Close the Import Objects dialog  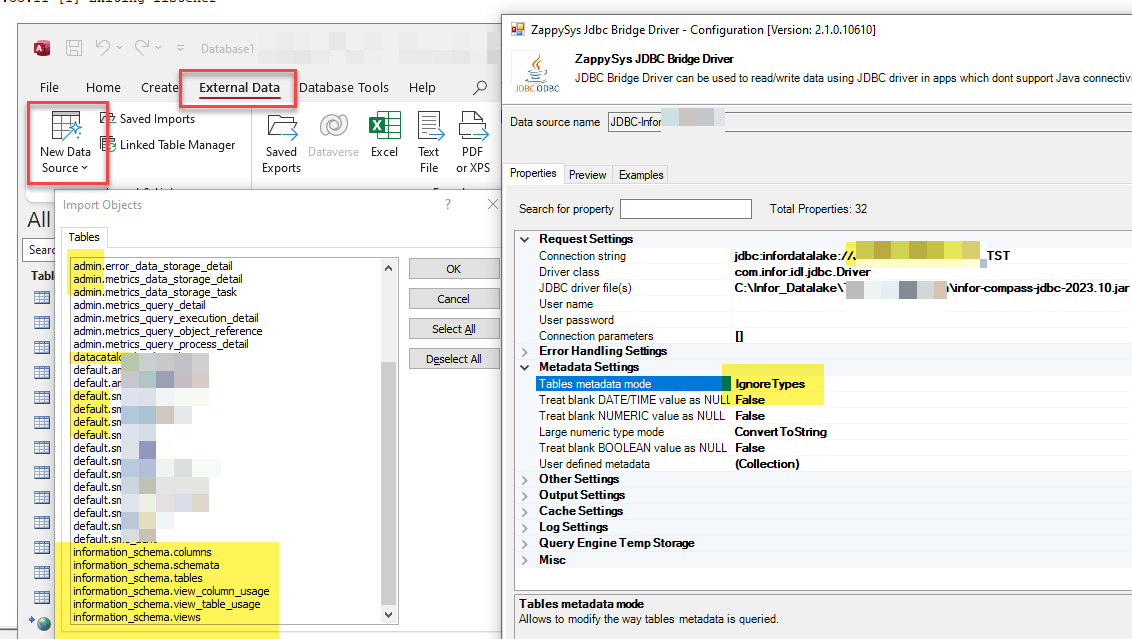pos(493,204)
